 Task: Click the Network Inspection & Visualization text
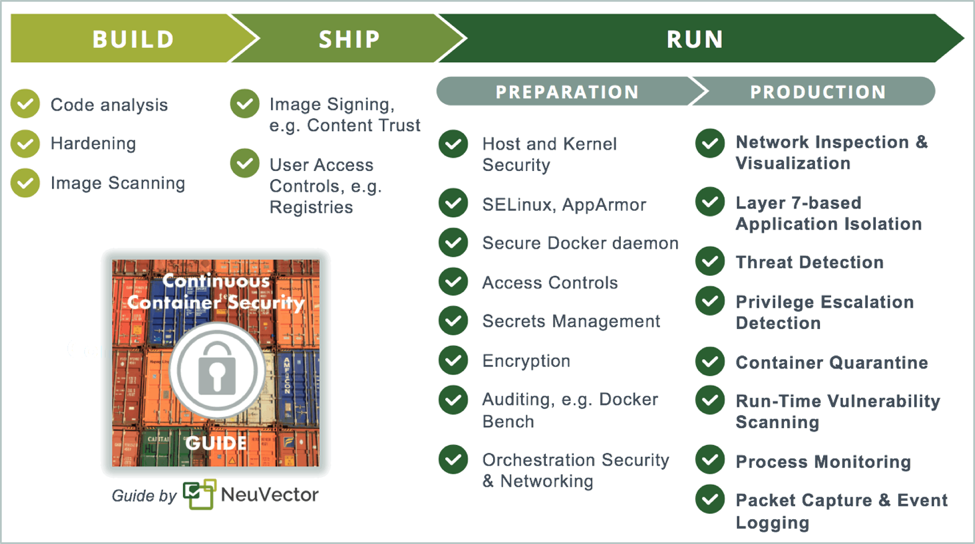tap(831, 152)
